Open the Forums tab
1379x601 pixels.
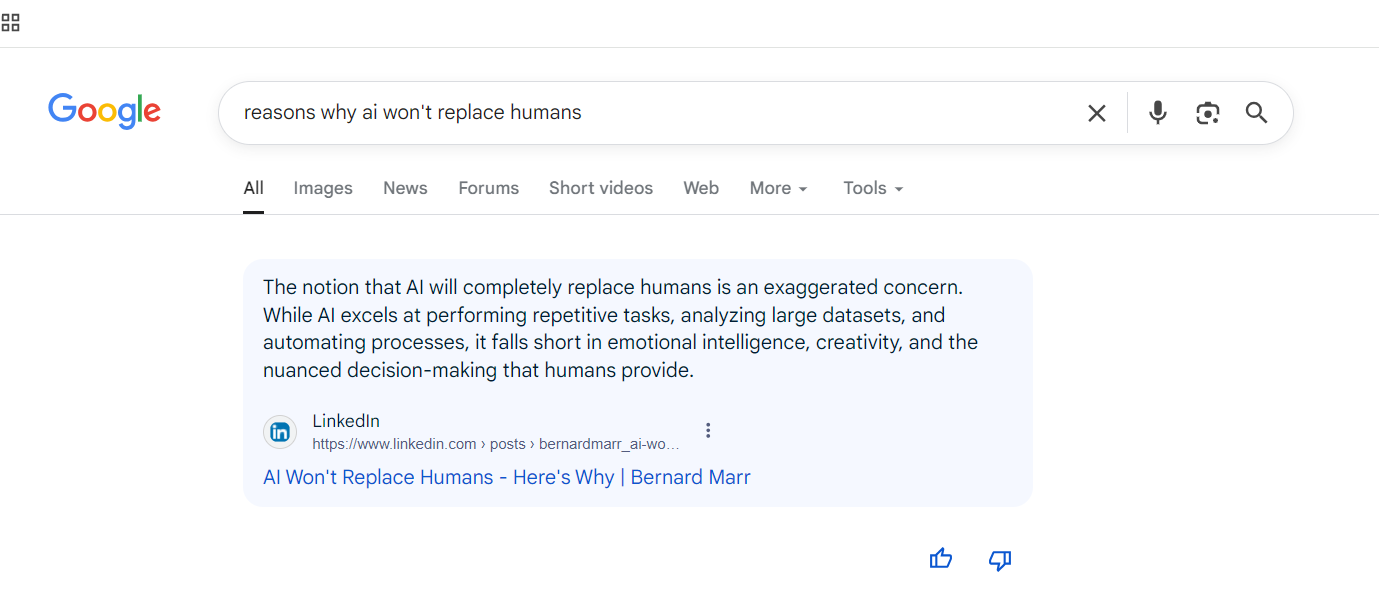pos(488,188)
